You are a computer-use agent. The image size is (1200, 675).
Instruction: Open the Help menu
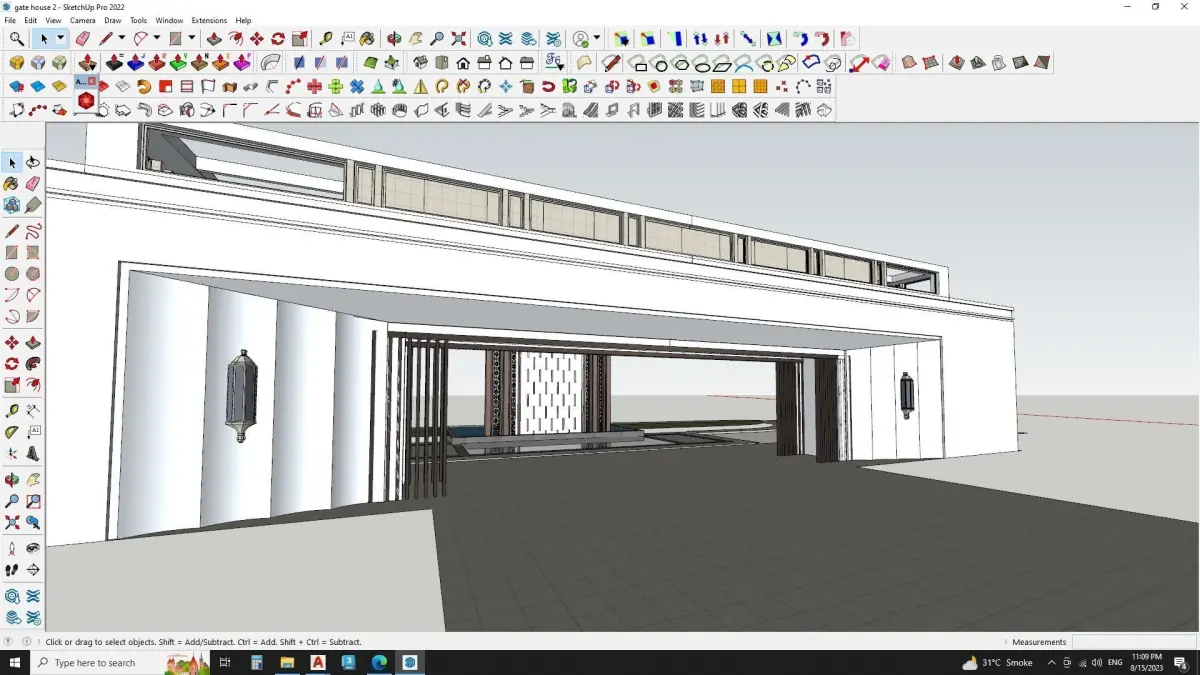(243, 20)
